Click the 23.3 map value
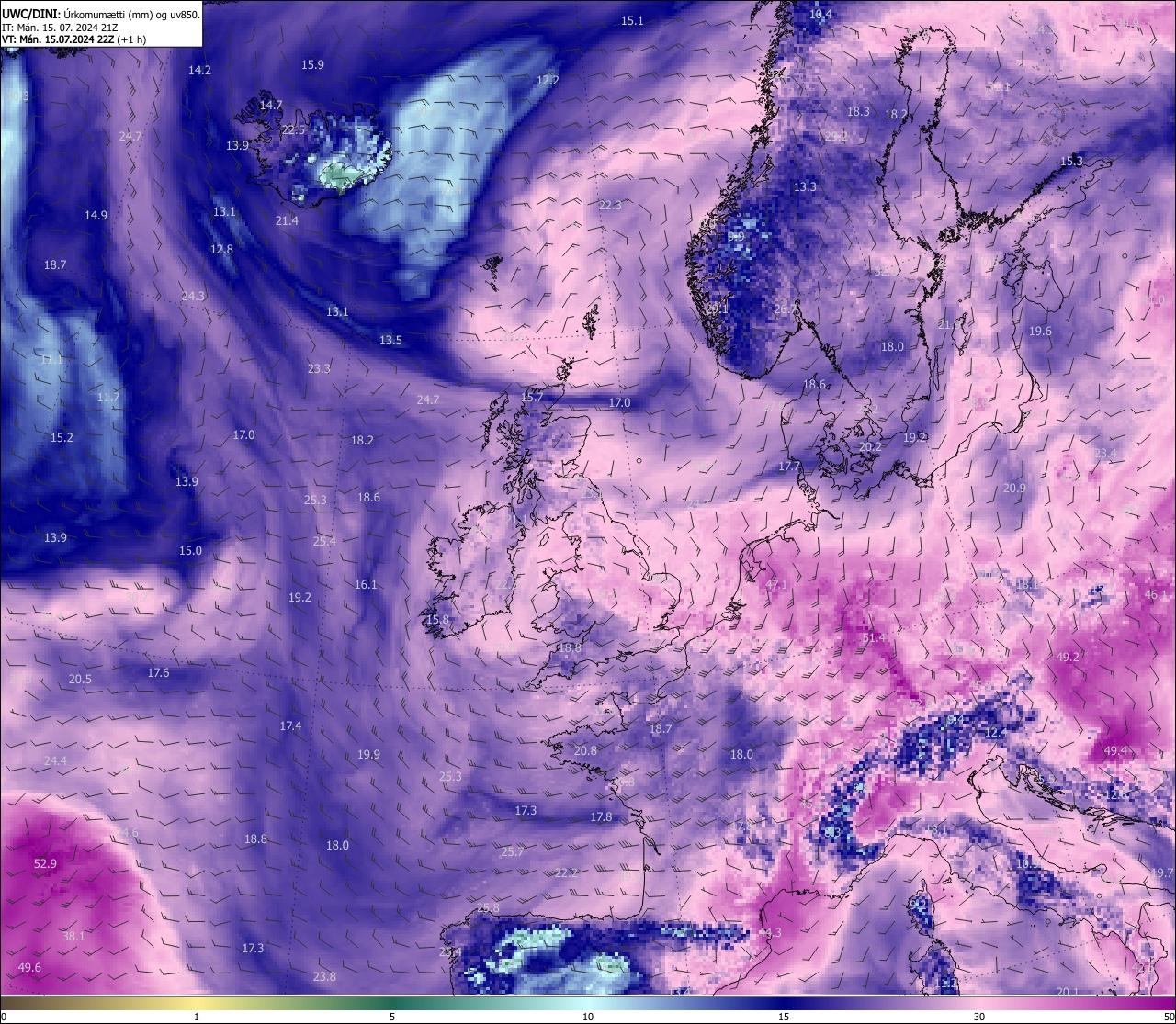 coord(319,368)
